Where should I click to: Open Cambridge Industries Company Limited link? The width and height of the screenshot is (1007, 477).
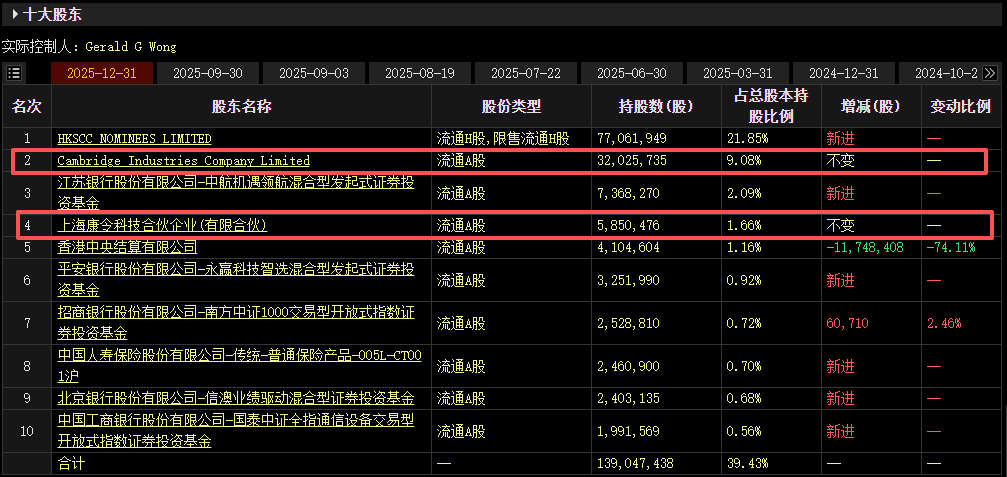point(183,160)
